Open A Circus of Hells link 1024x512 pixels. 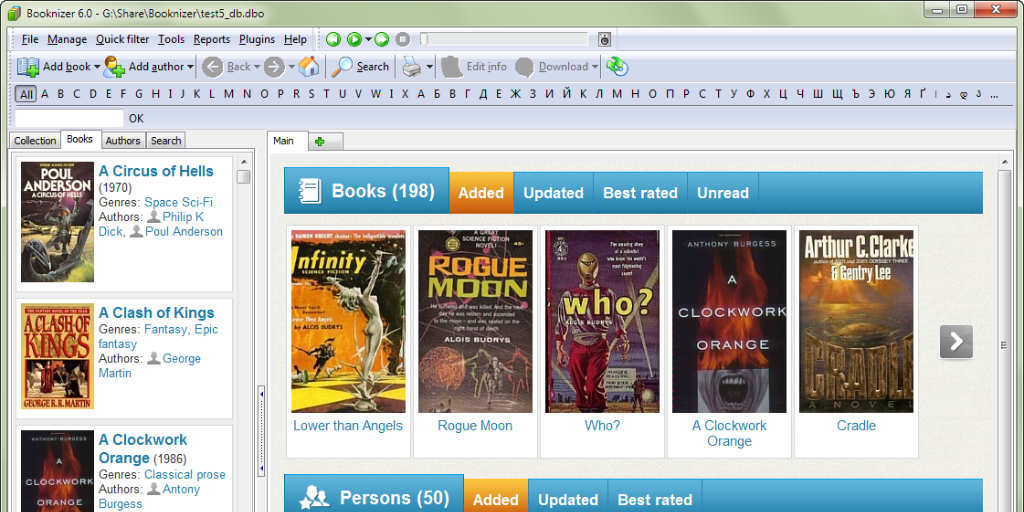tap(156, 171)
